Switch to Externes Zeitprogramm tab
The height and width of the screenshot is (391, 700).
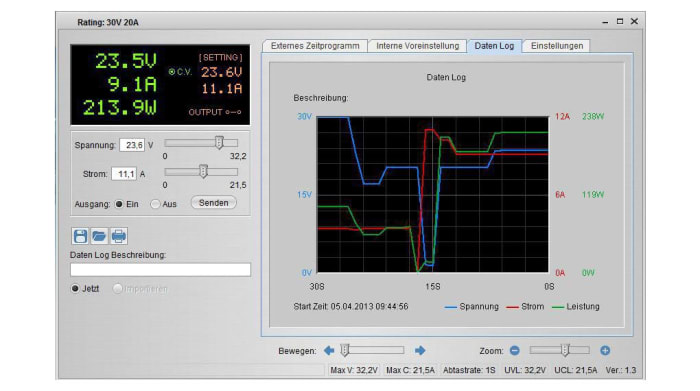(315, 46)
